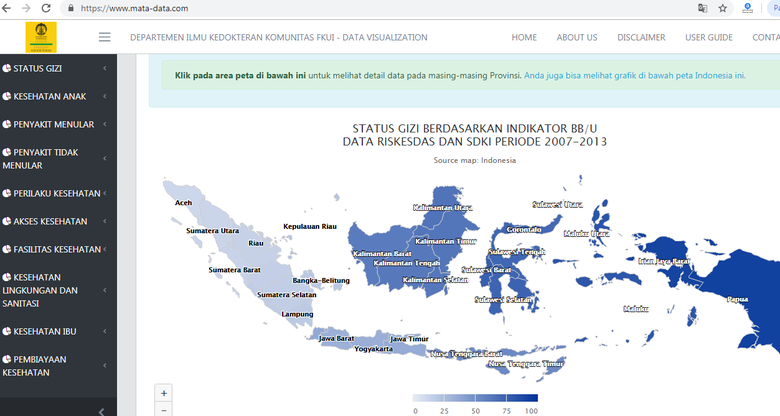Select Gorontalo province on map
Image resolution: width=780 pixels, height=416 pixels.
click(523, 229)
